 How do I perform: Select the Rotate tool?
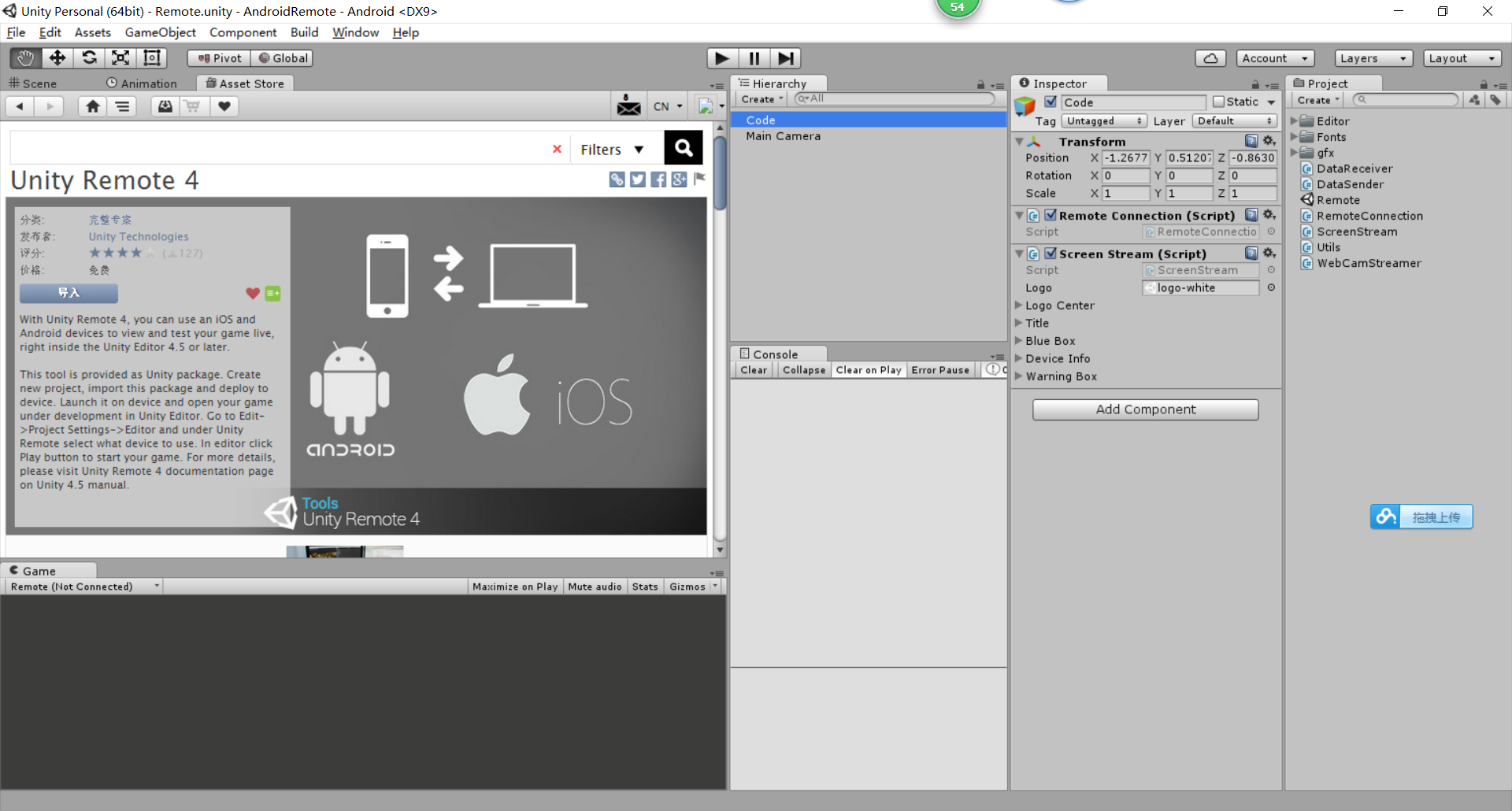(89, 58)
